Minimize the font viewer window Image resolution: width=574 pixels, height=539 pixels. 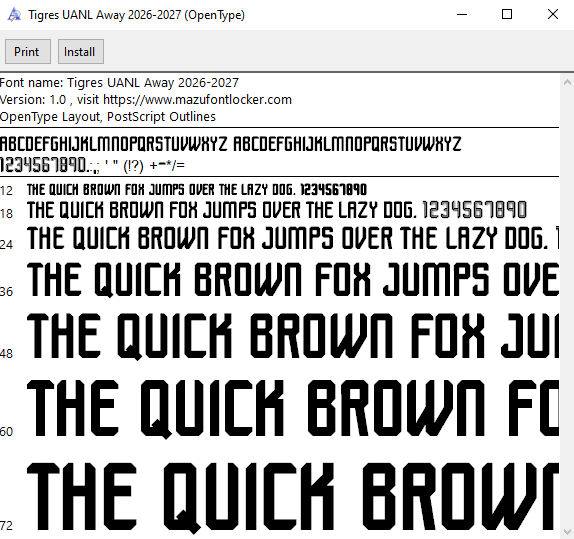[462, 15]
